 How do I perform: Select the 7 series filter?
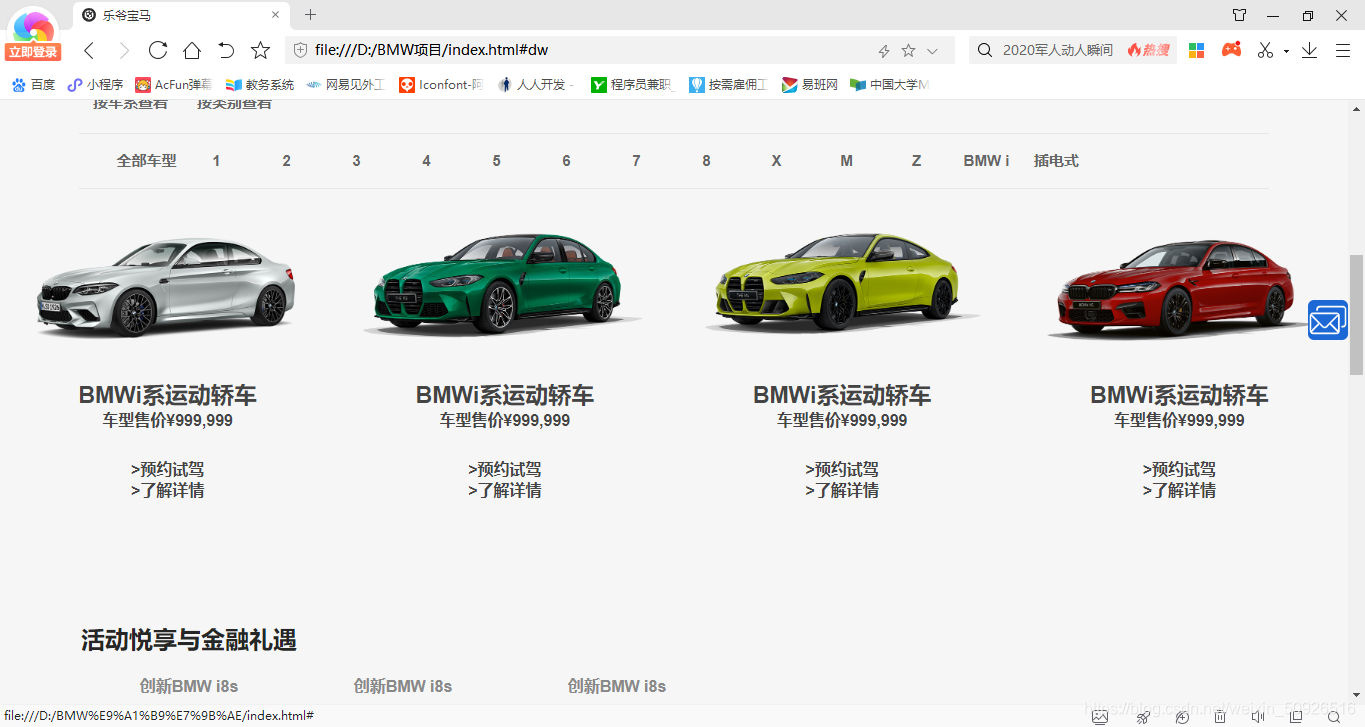pyautogui.click(x=636, y=161)
